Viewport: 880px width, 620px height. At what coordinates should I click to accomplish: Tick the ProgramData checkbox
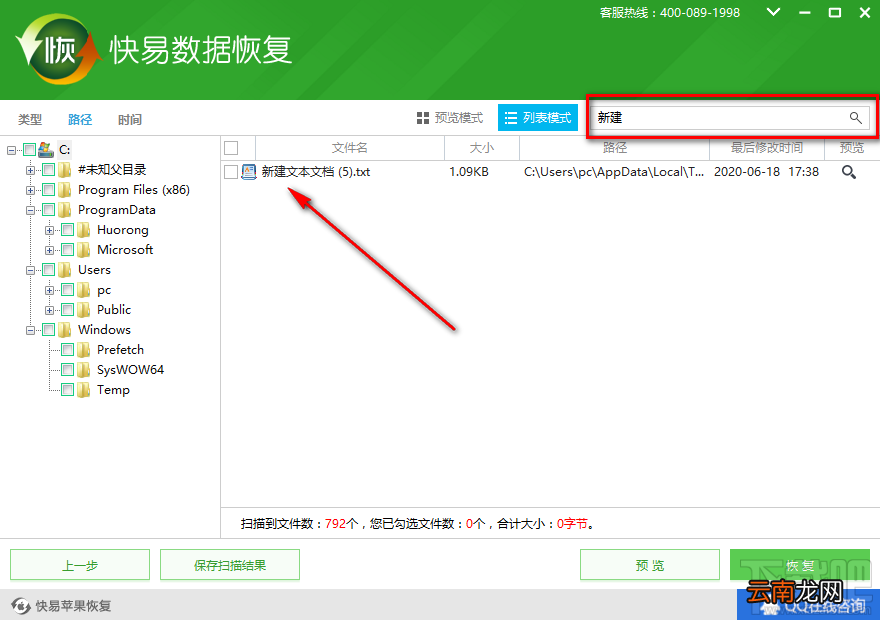tap(49, 210)
